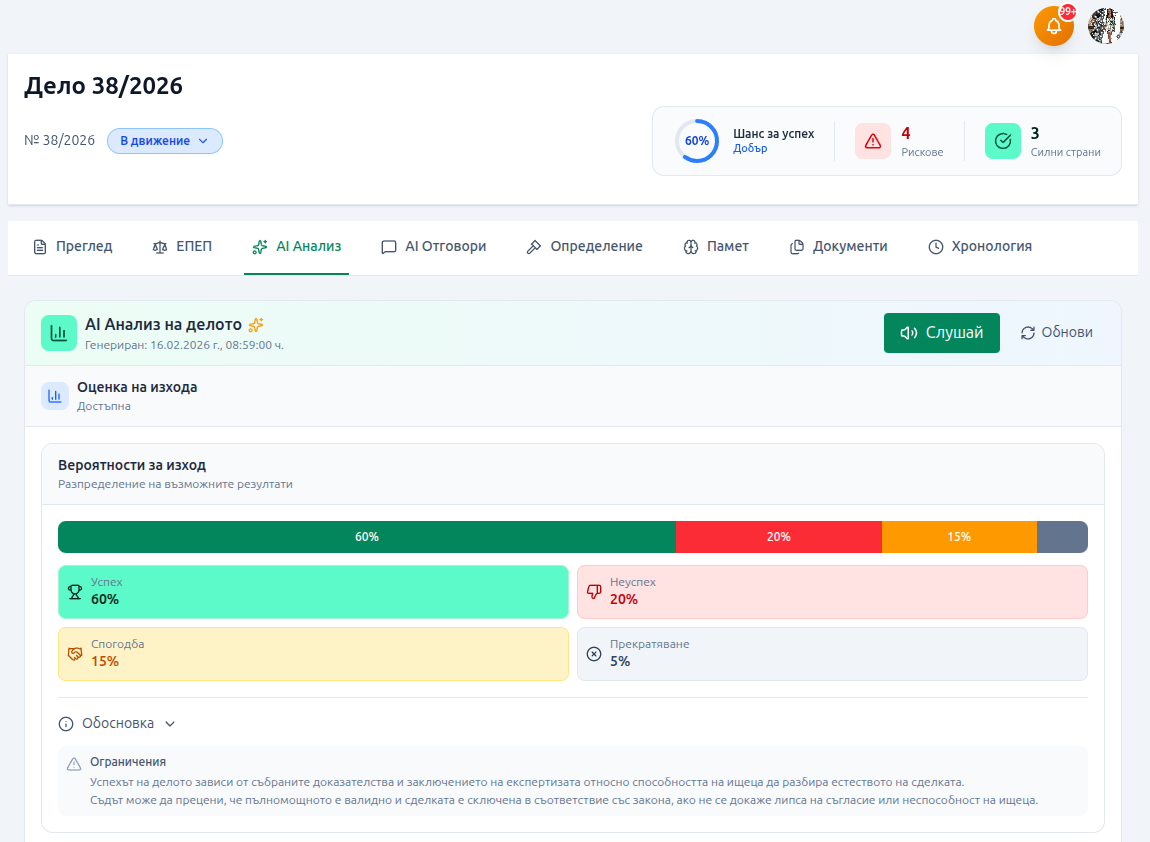Click the chevron in the status dropdown
Screen dimensions: 1150x842
(x=203, y=141)
